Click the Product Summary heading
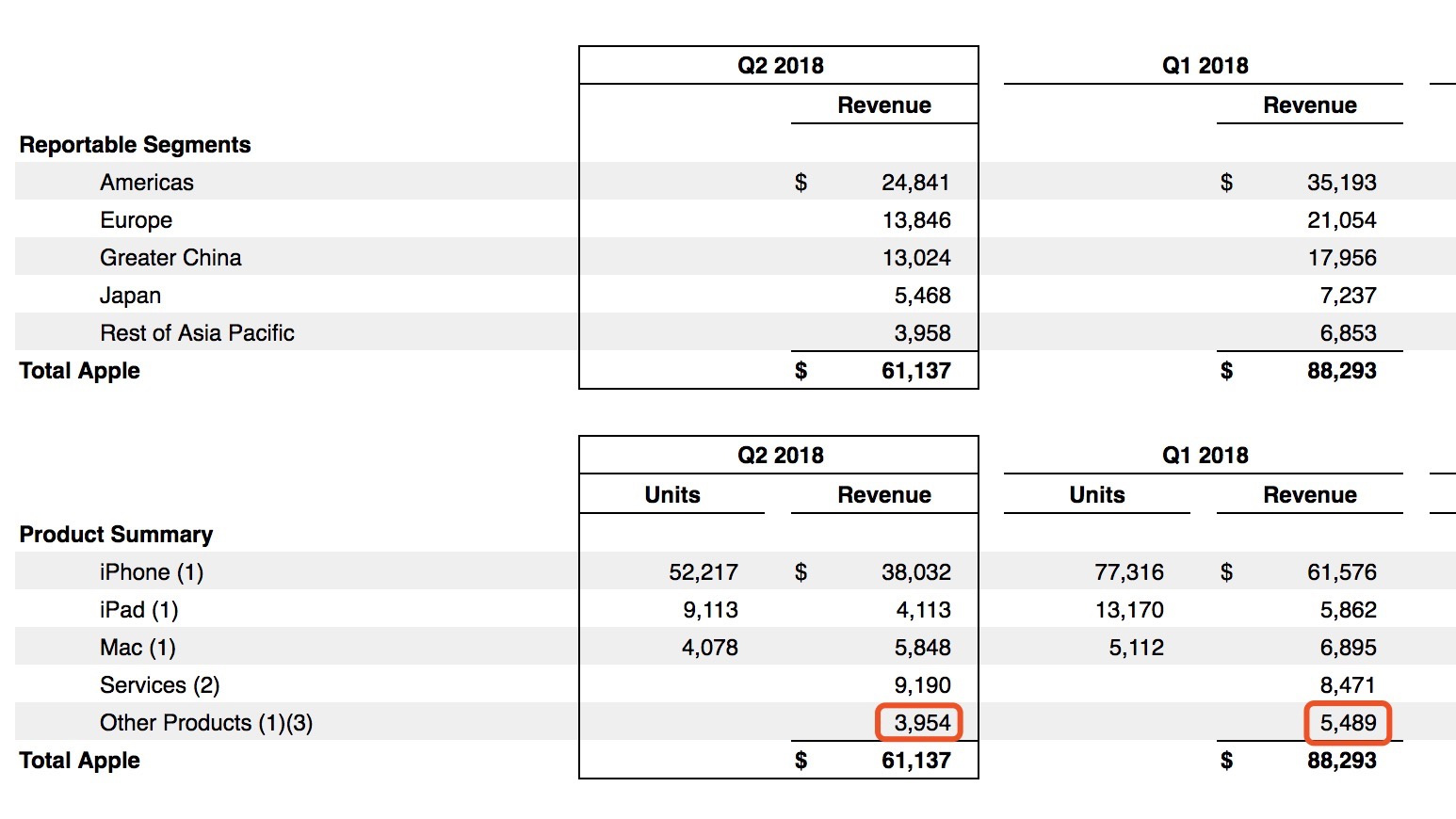Viewport: 1456px width, 819px height. click(x=116, y=535)
